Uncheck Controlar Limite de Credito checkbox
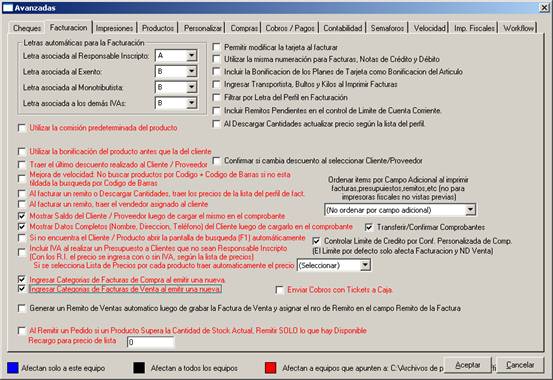553x380 pixels. (316, 241)
